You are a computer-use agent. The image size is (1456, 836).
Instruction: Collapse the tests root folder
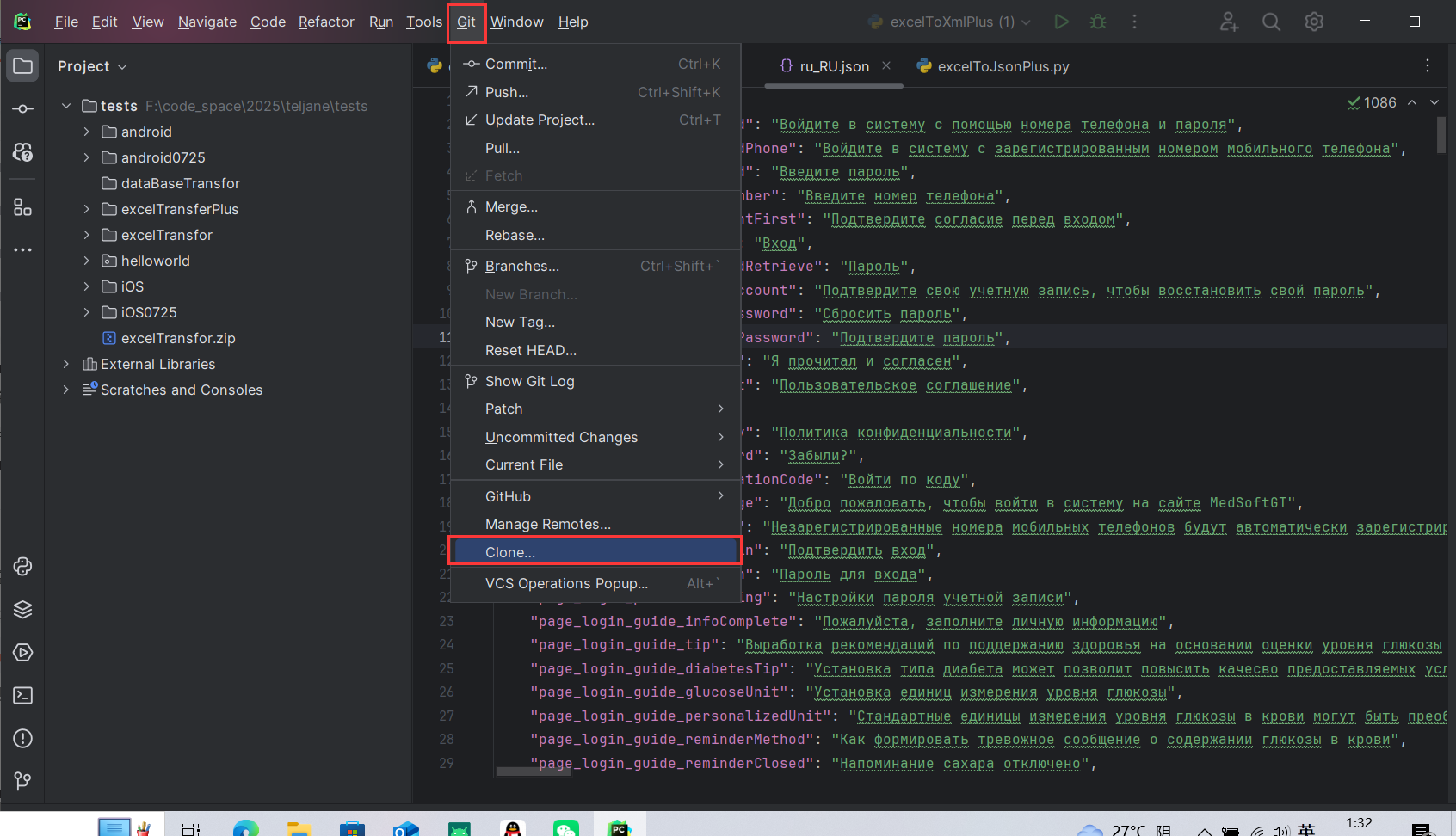pos(66,106)
